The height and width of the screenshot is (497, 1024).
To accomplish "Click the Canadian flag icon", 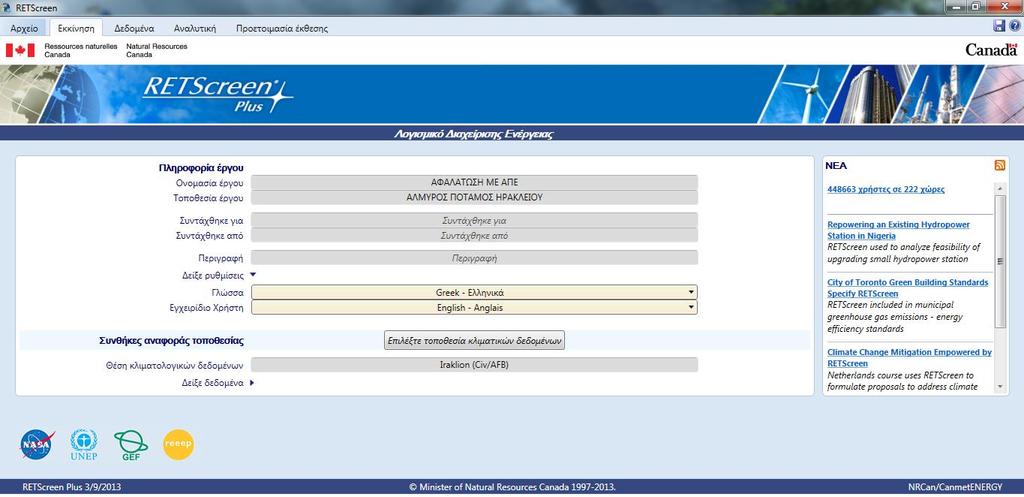I will pyautogui.click(x=20, y=50).
